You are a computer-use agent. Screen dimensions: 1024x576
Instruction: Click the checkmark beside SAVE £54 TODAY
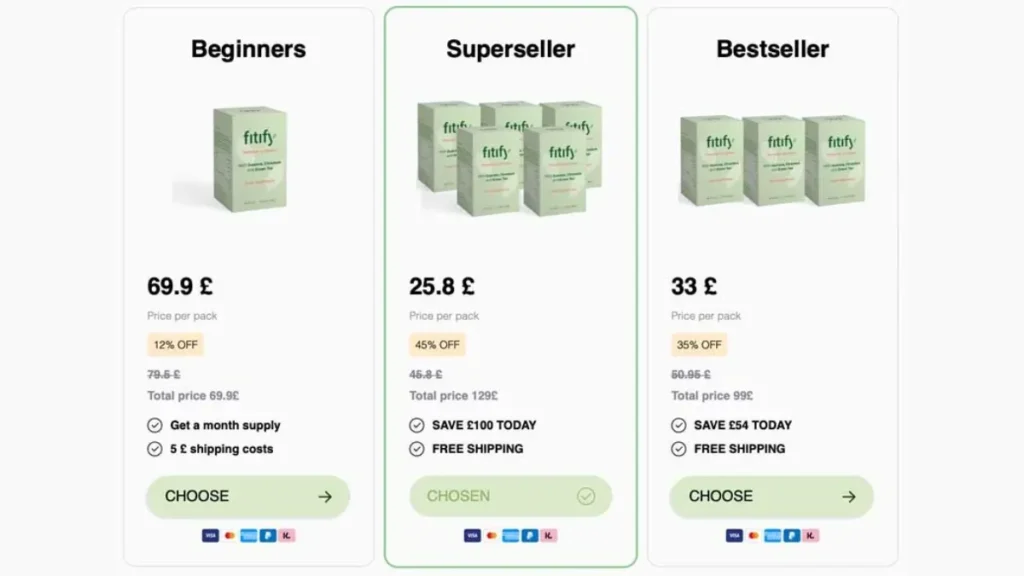677,424
